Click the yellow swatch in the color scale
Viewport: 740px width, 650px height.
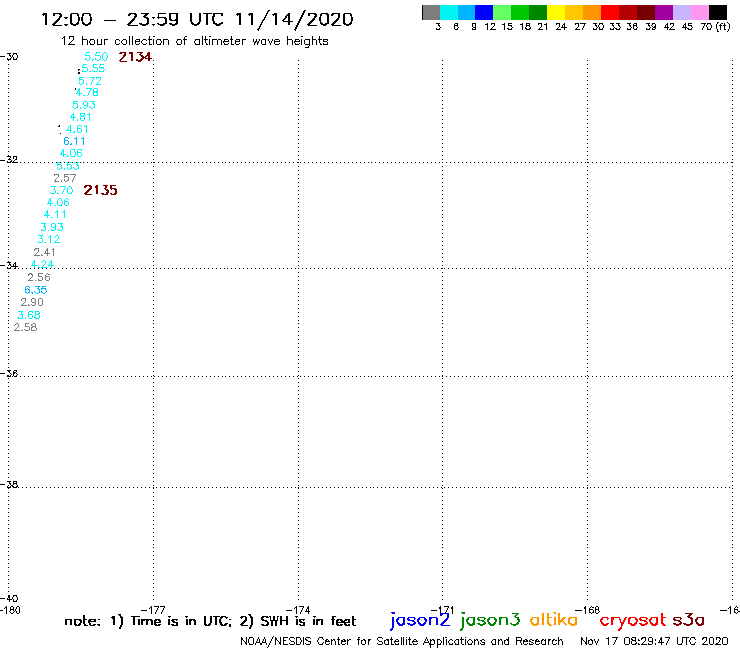tap(556, 12)
